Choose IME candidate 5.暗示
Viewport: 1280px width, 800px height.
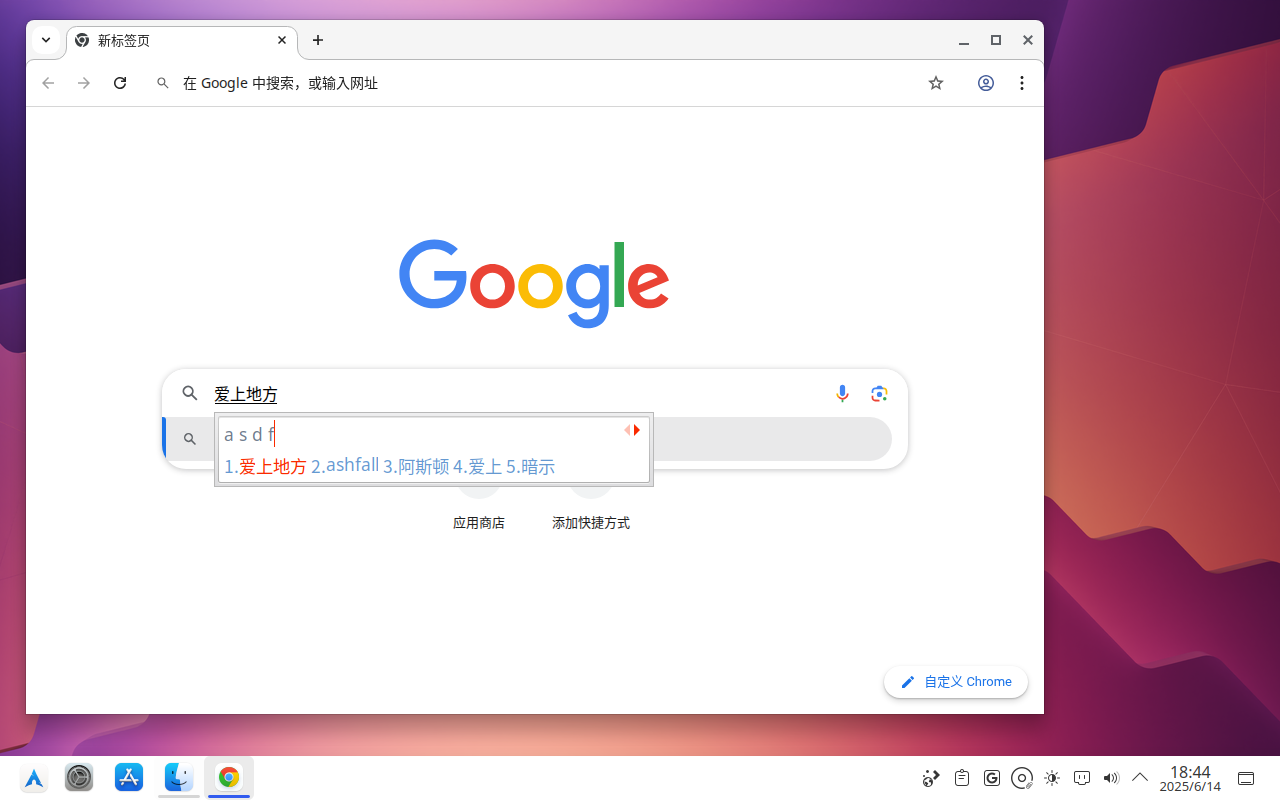tap(530, 466)
